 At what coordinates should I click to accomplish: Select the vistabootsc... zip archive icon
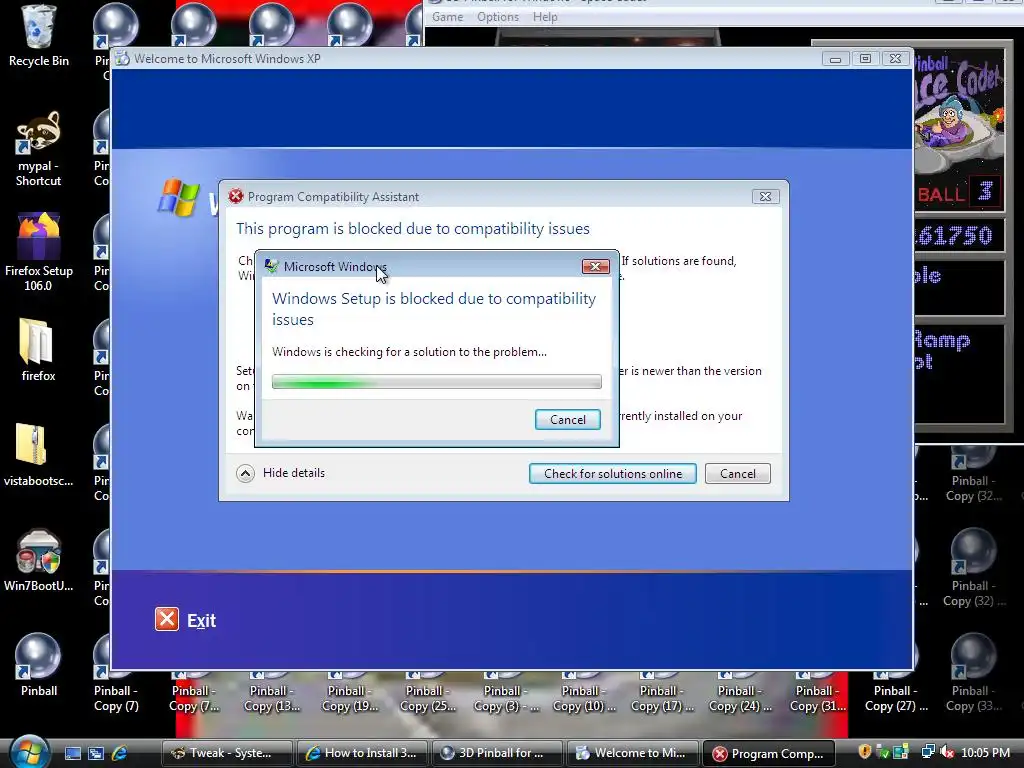tap(38, 455)
